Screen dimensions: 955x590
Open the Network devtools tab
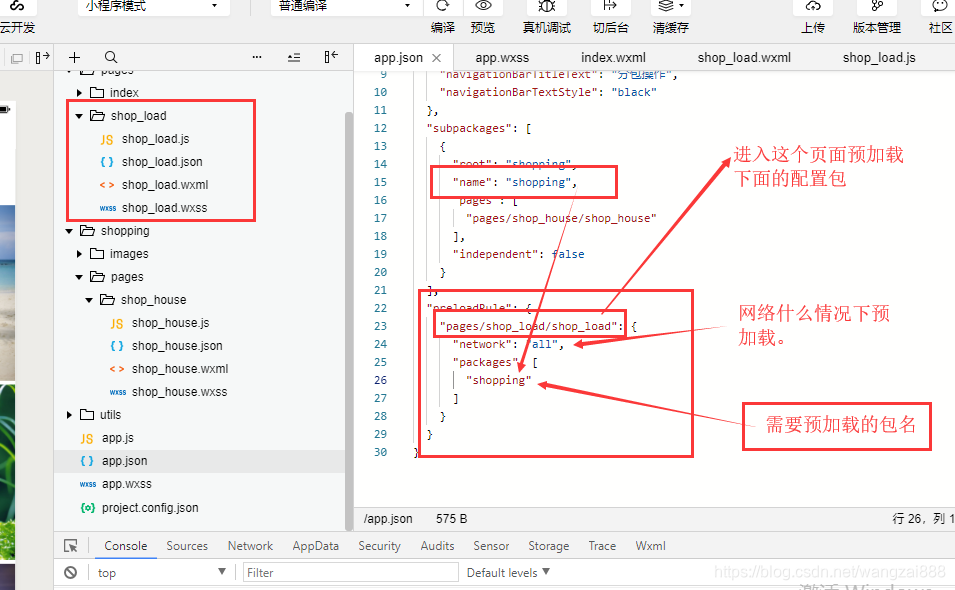pos(250,546)
